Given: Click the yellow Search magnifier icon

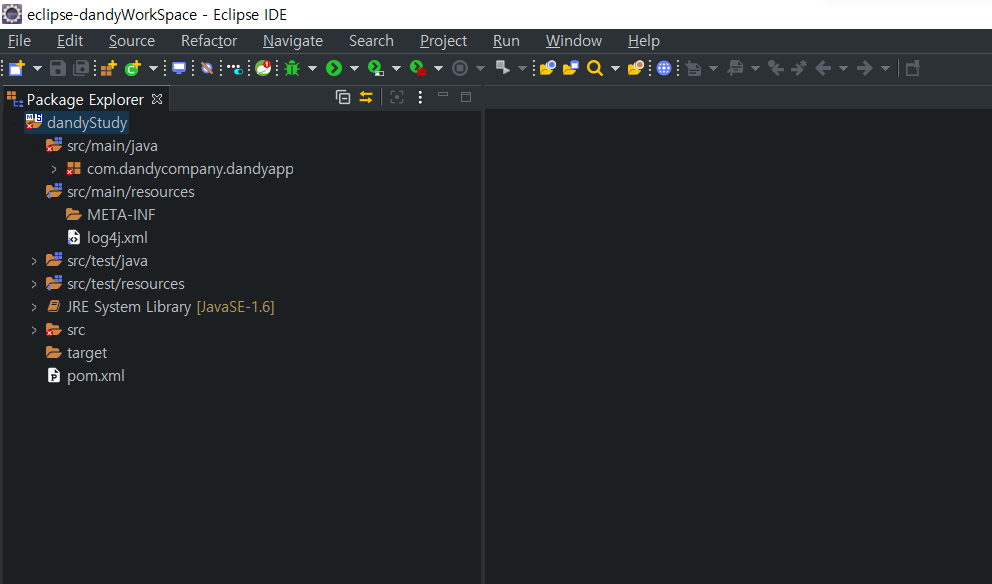Looking at the screenshot, I should [x=595, y=68].
